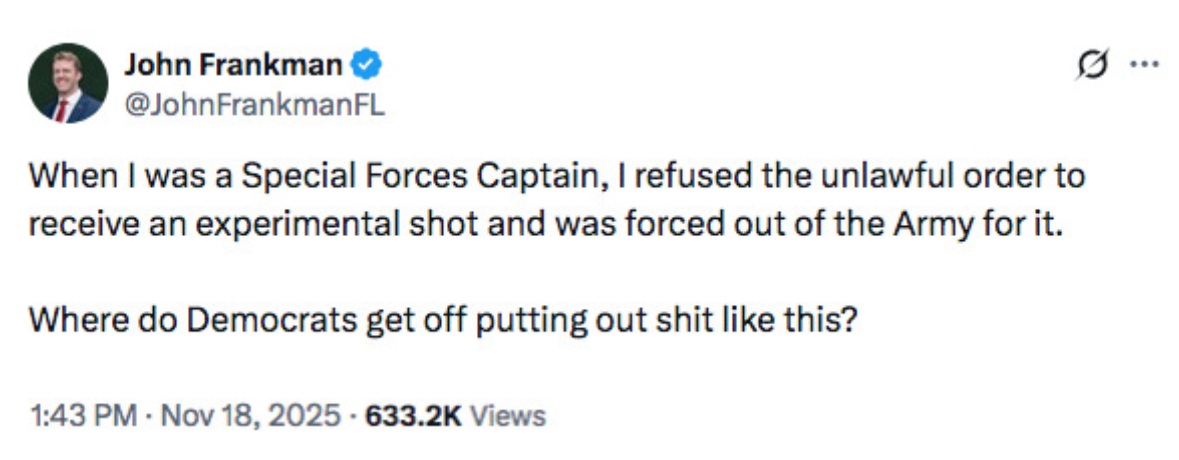Viewport: 1179px width, 460px height.
Task: Open the three-dot More options menu
Action: point(1142,66)
